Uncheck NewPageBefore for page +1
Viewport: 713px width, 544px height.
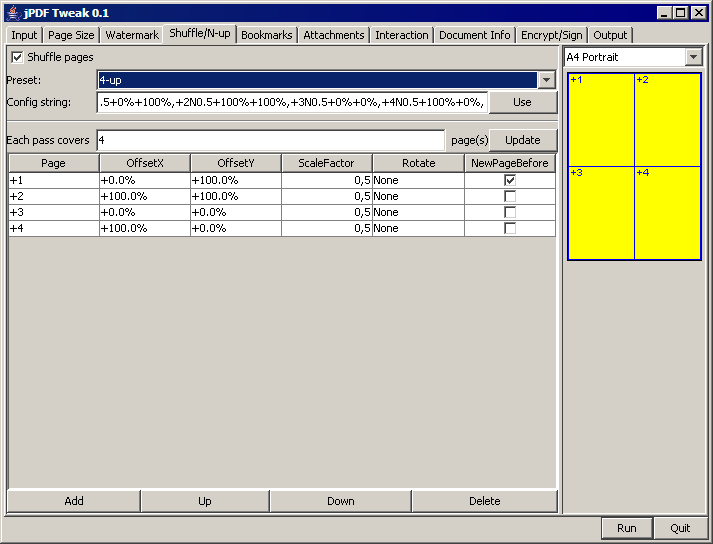(510, 180)
